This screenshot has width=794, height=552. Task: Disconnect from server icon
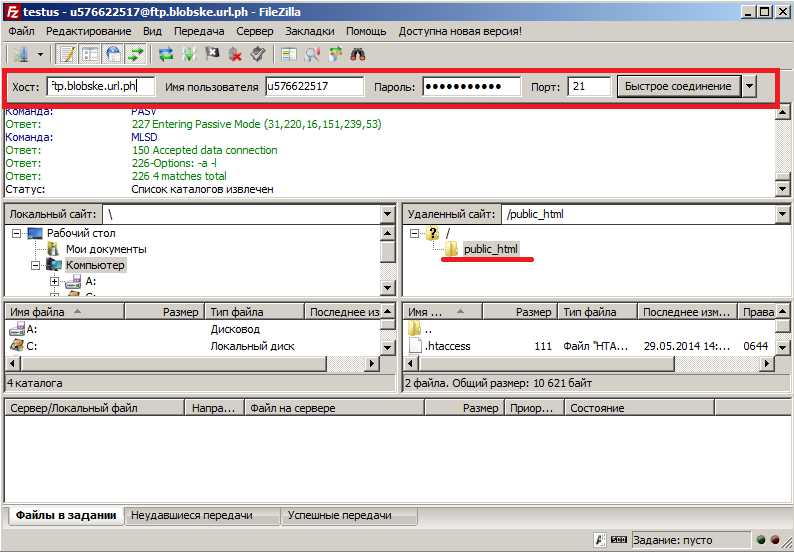pos(235,54)
